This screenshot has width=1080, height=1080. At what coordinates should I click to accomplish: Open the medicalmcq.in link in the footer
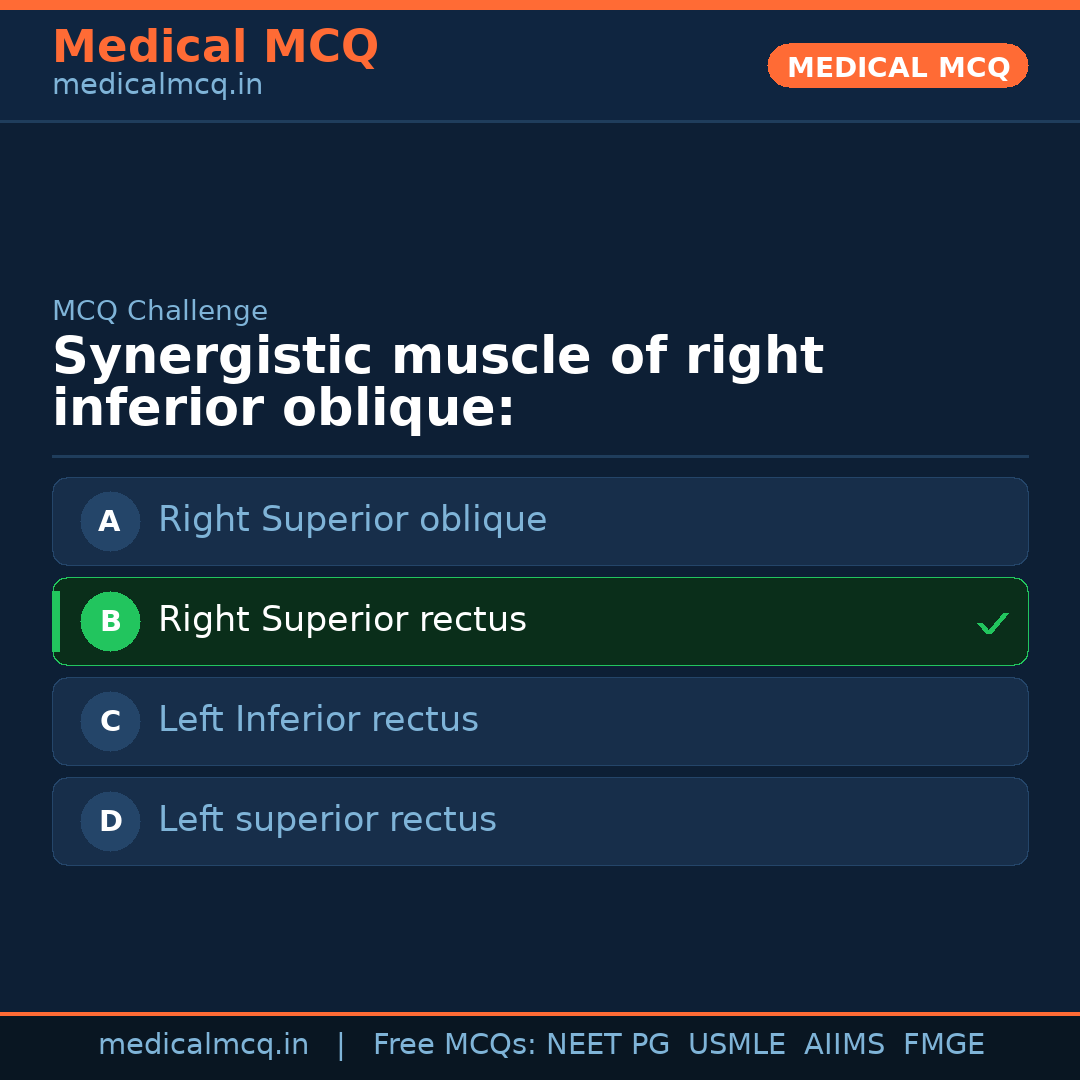(x=203, y=1045)
